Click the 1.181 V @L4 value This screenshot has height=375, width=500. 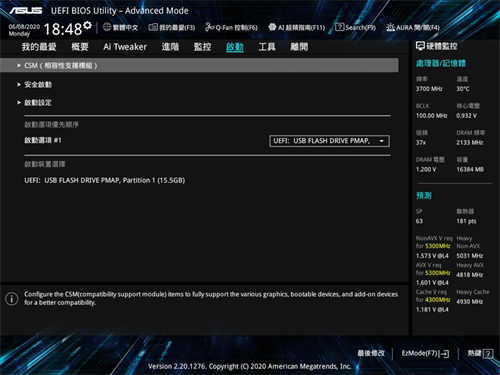point(432,310)
